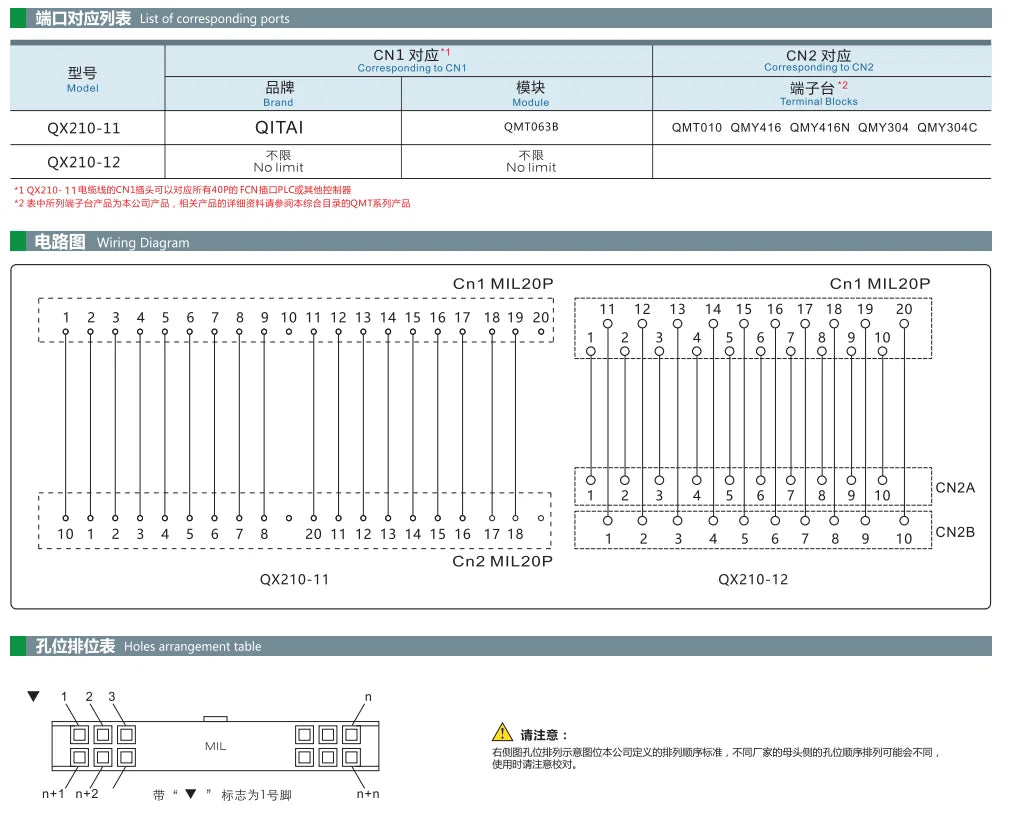Image resolution: width=1009 pixels, height=821 pixels.
Task: Click the '电路图 Wiring Diagram' section heading
Action: [112, 242]
